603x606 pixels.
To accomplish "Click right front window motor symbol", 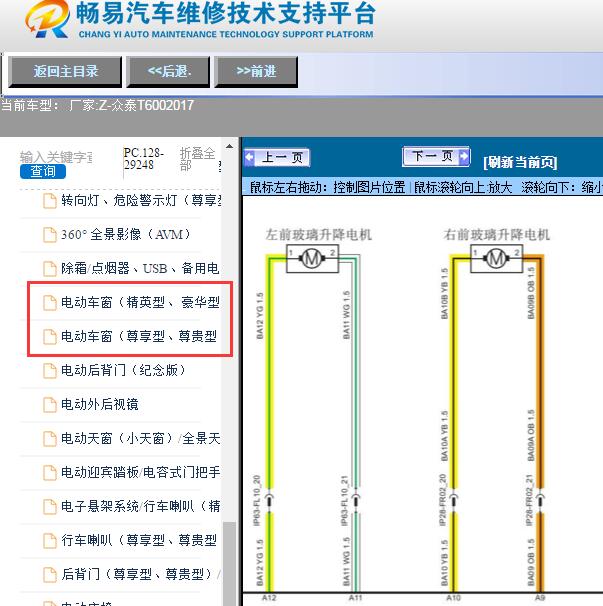I will [496, 259].
